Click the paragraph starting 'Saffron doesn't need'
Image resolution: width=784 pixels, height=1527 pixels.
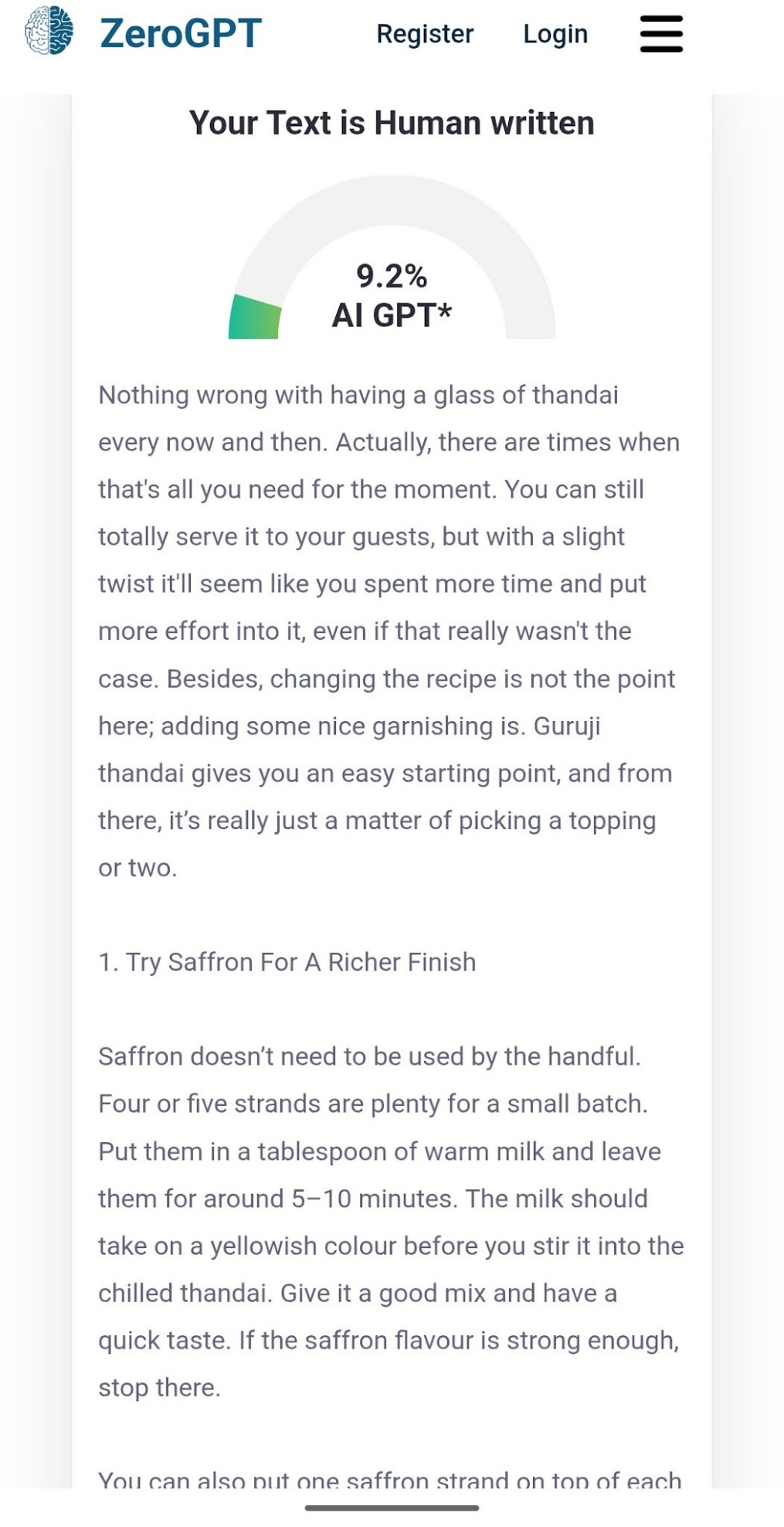(x=391, y=1221)
